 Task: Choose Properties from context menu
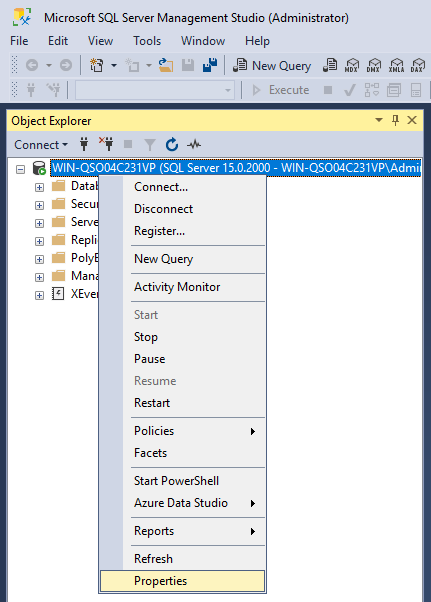point(182,581)
